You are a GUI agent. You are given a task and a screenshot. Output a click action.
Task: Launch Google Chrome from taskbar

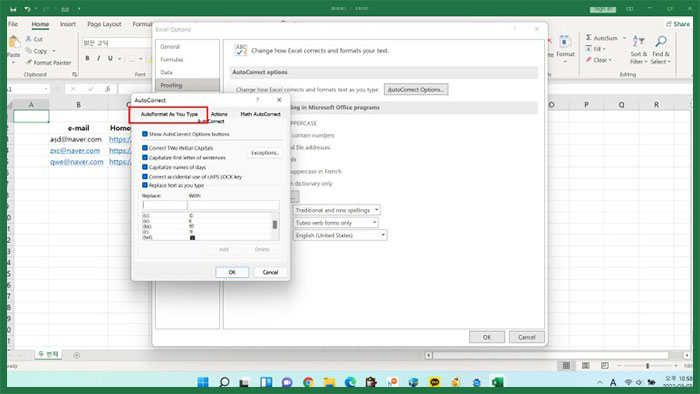coord(308,382)
